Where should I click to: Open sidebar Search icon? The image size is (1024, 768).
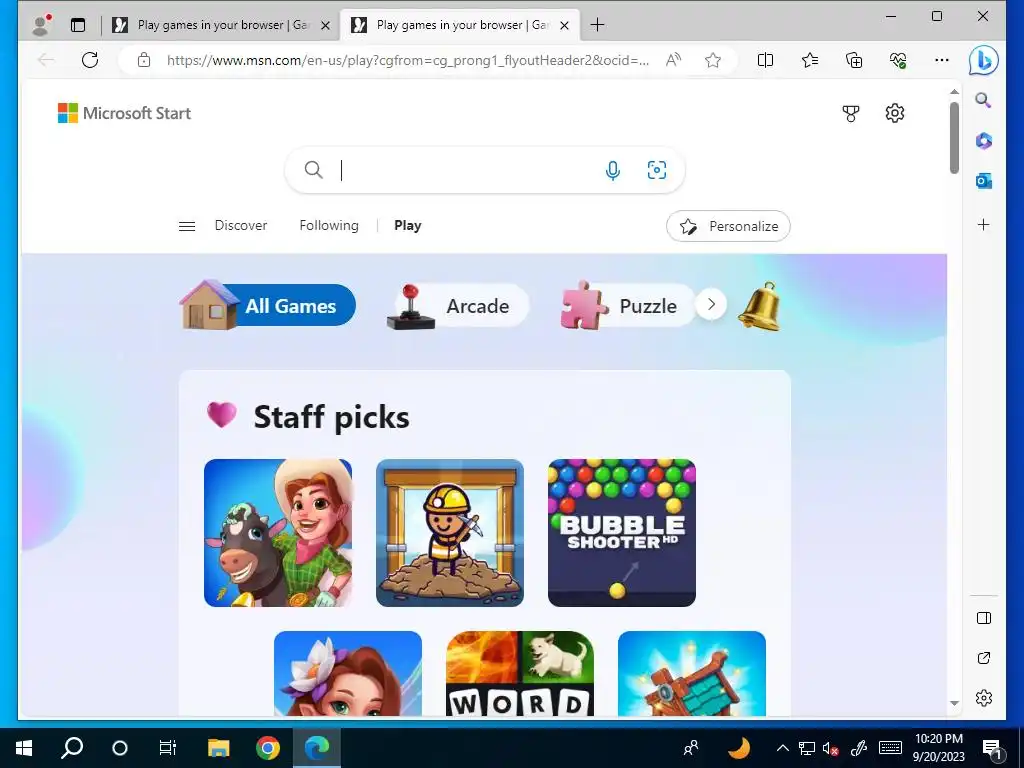click(x=984, y=101)
